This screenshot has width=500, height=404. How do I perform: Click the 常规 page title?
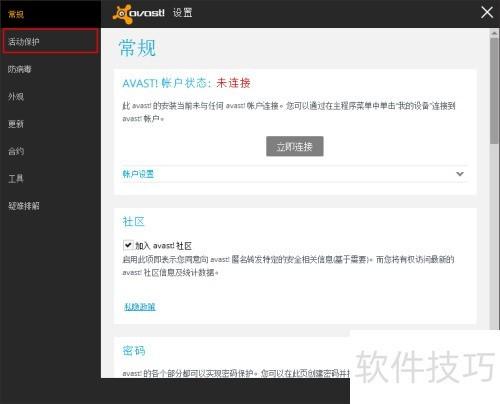click(x=137, y=48)
